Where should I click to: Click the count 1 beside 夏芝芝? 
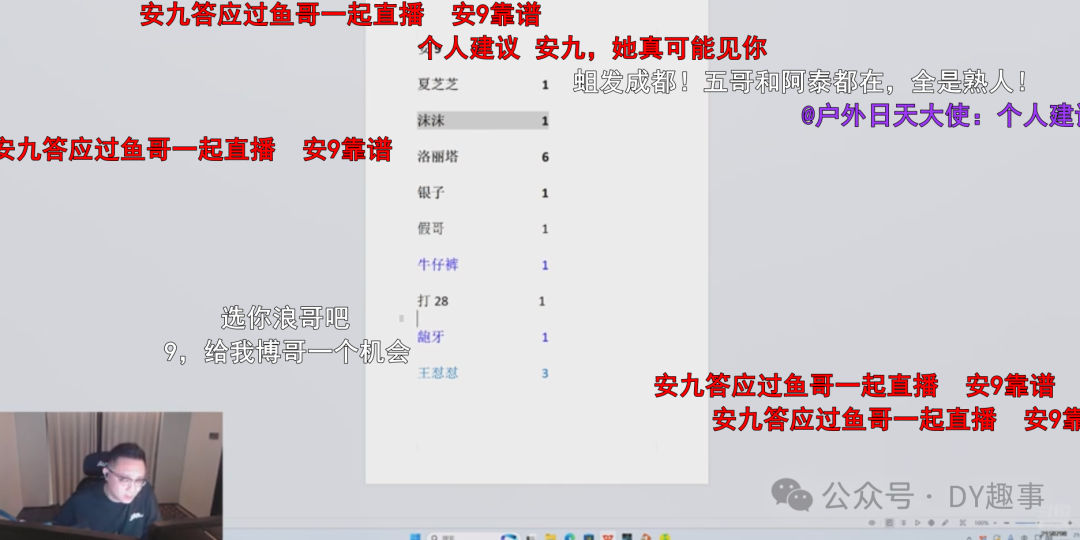coord(545,85)
